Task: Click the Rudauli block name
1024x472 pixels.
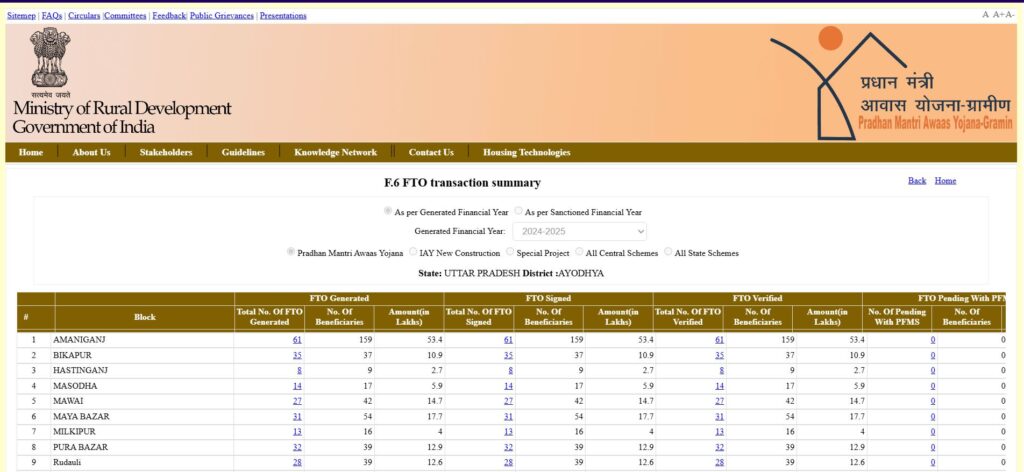Action: (x=67, y=462)
